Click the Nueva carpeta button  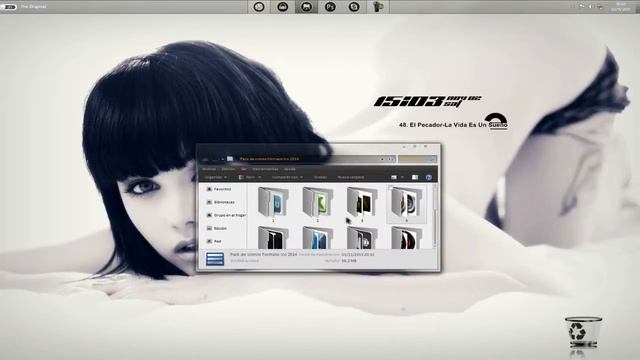tap(351, 177)
